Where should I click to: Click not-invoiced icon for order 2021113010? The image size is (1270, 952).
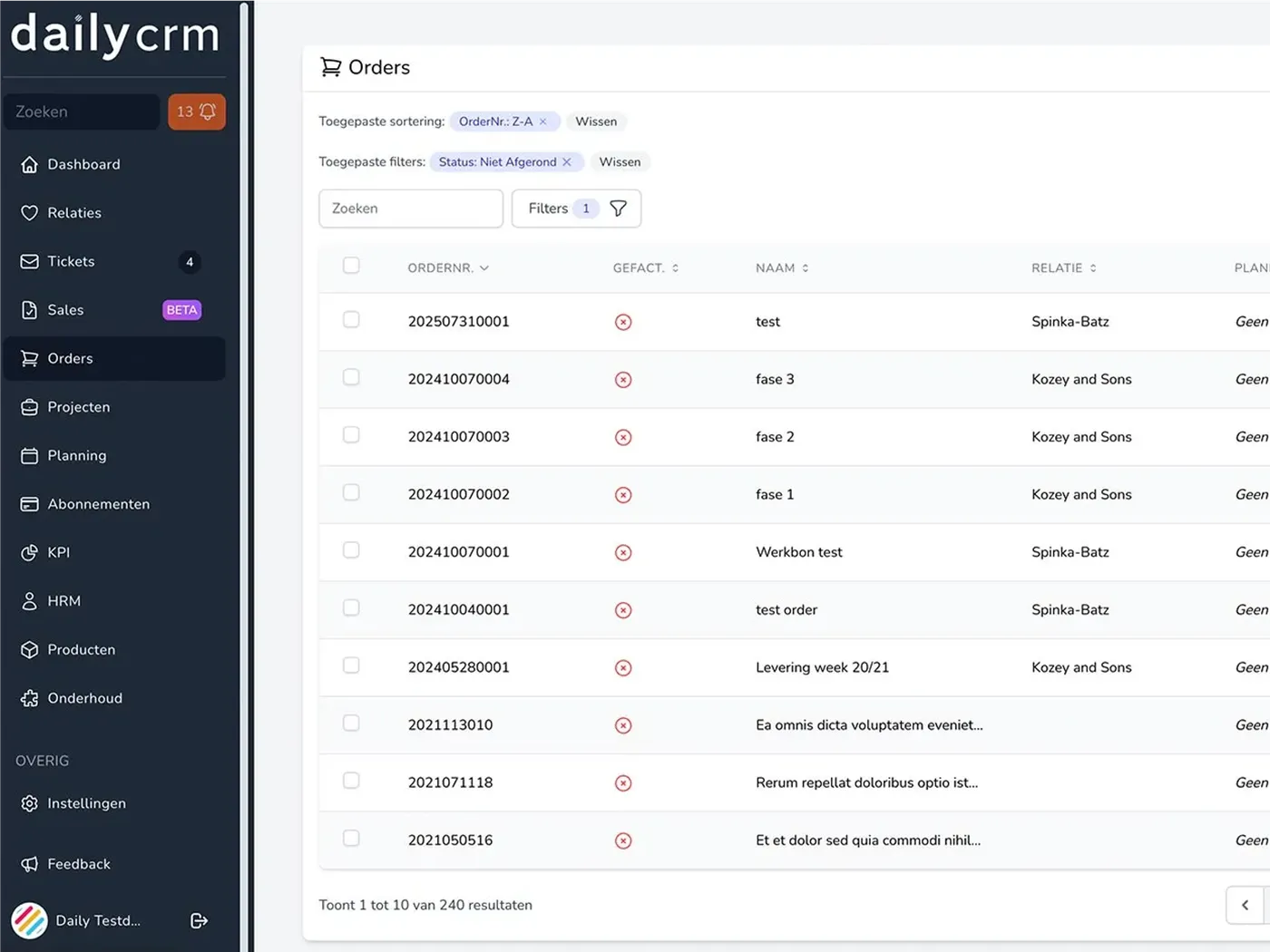pyautogui.click(x=623, y=725)
